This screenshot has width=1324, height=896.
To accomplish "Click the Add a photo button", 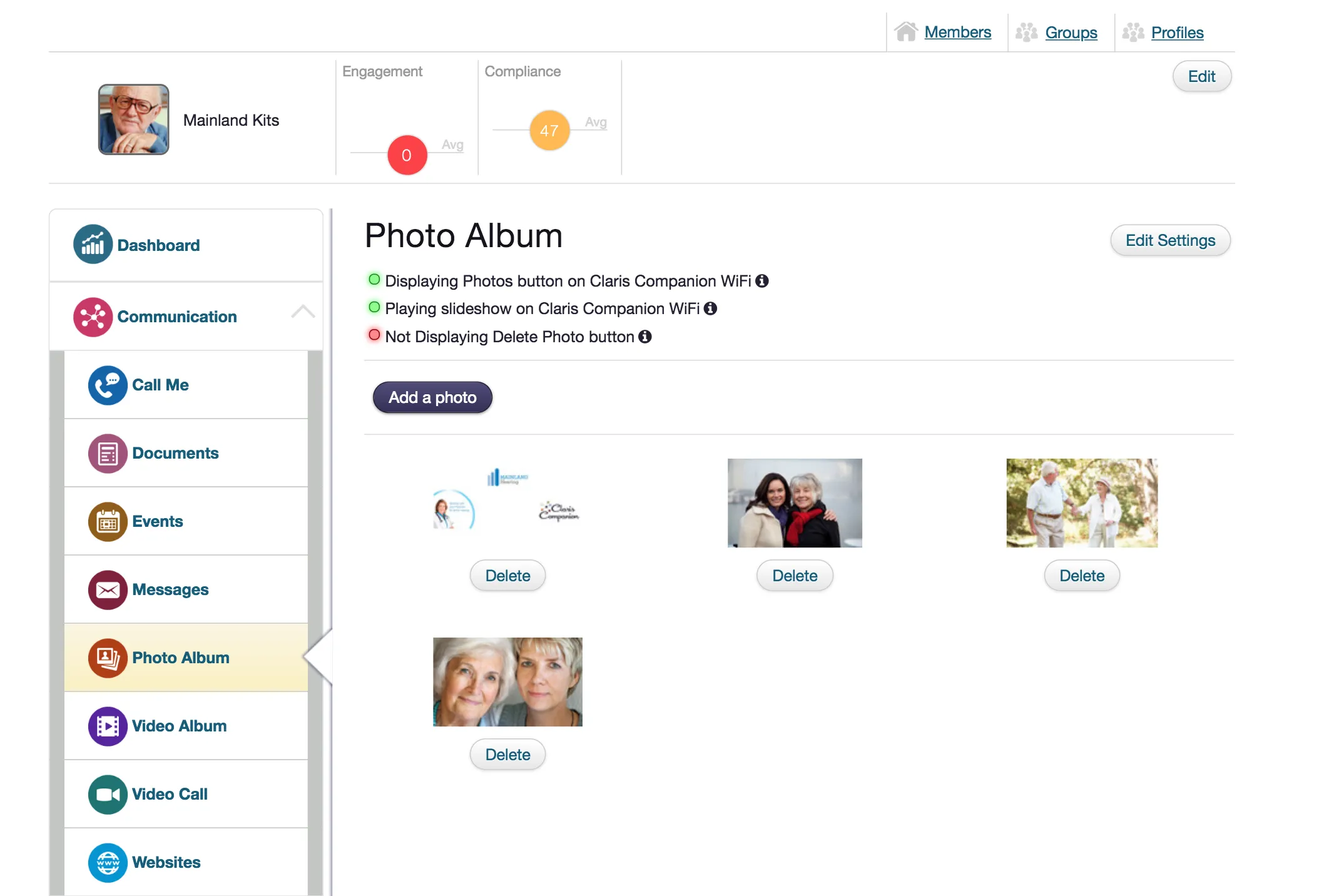I will [x=432, y=397].
